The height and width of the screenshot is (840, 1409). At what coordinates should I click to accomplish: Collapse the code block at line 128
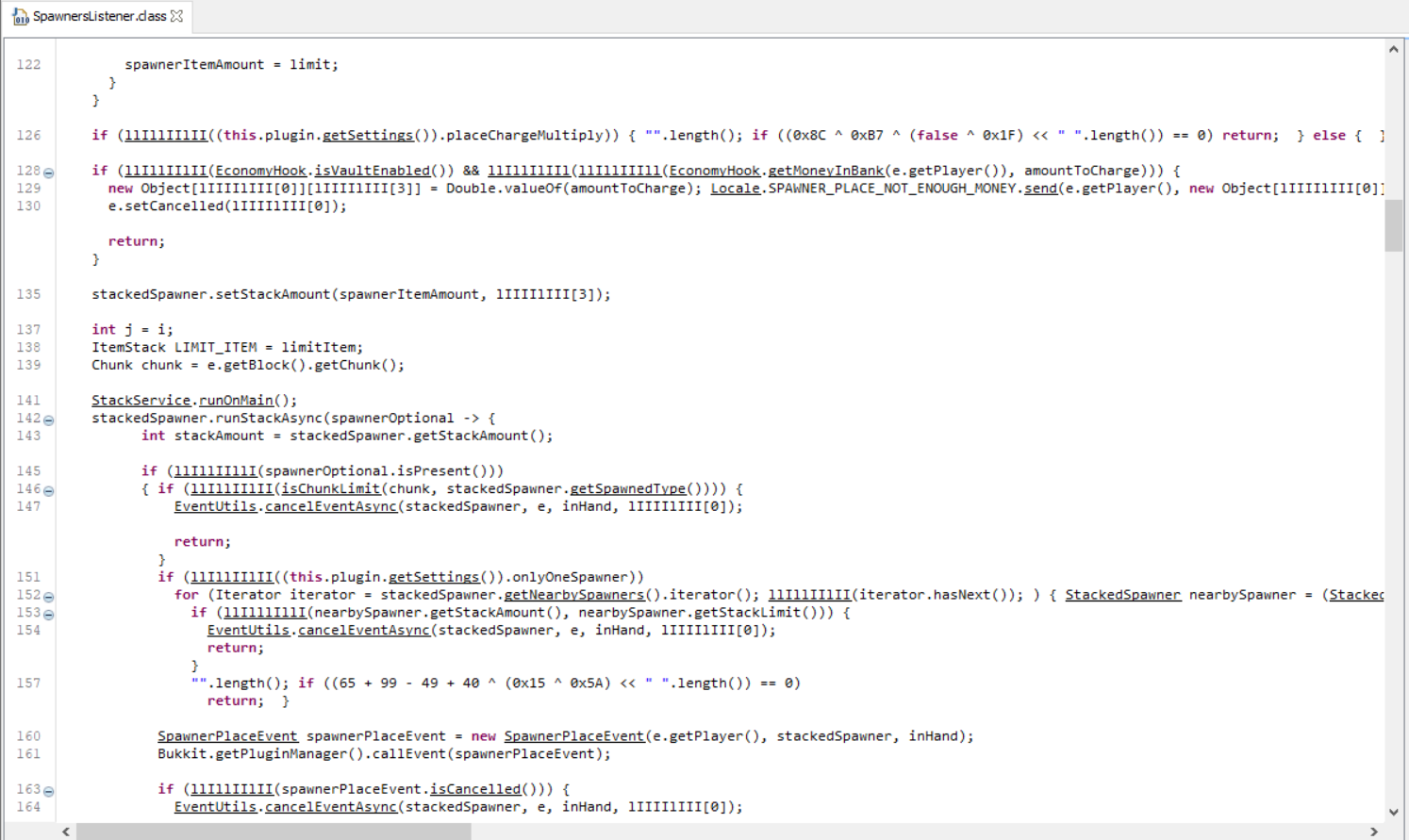click(48, 173)
